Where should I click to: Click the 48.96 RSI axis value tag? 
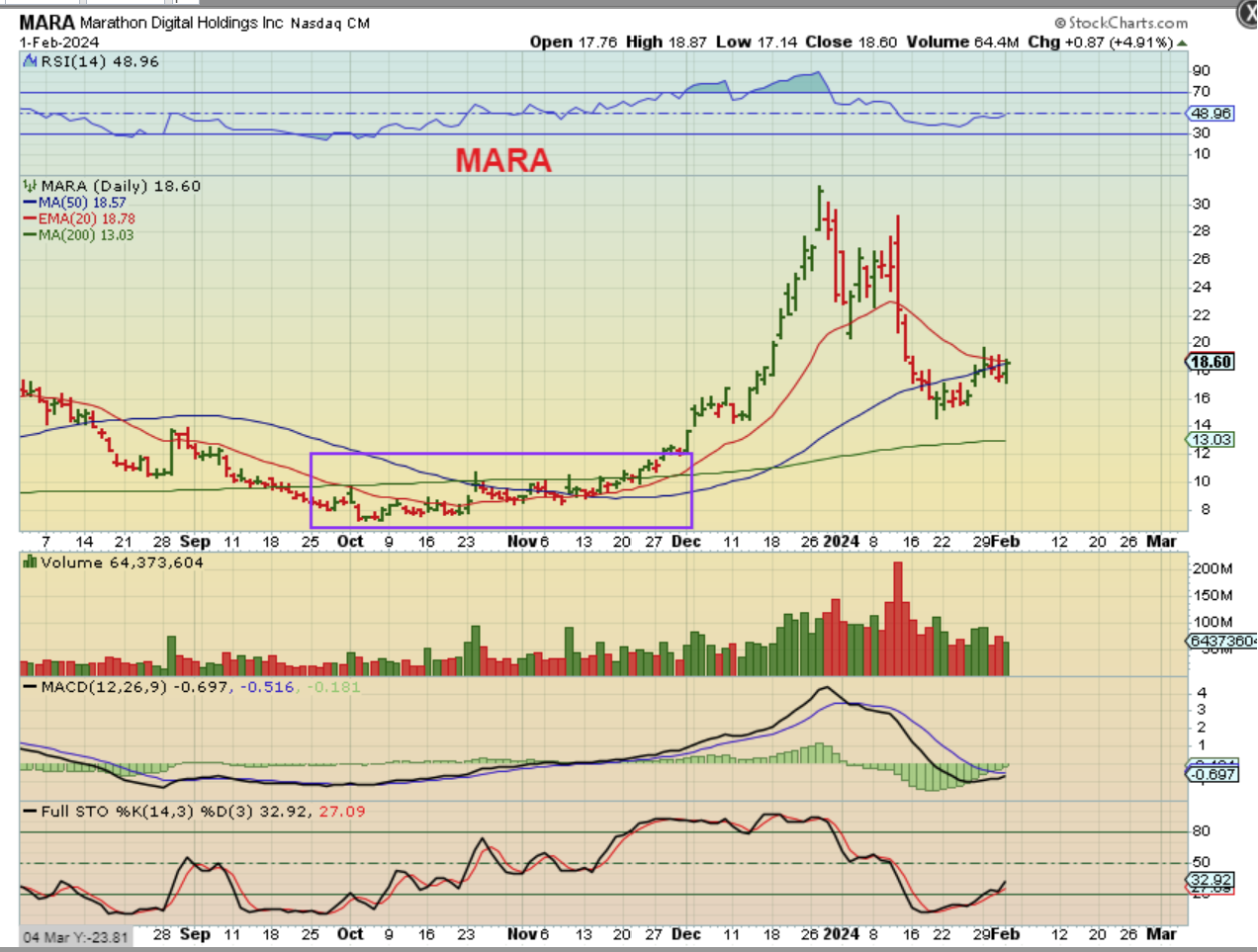tap(1211, 114)
